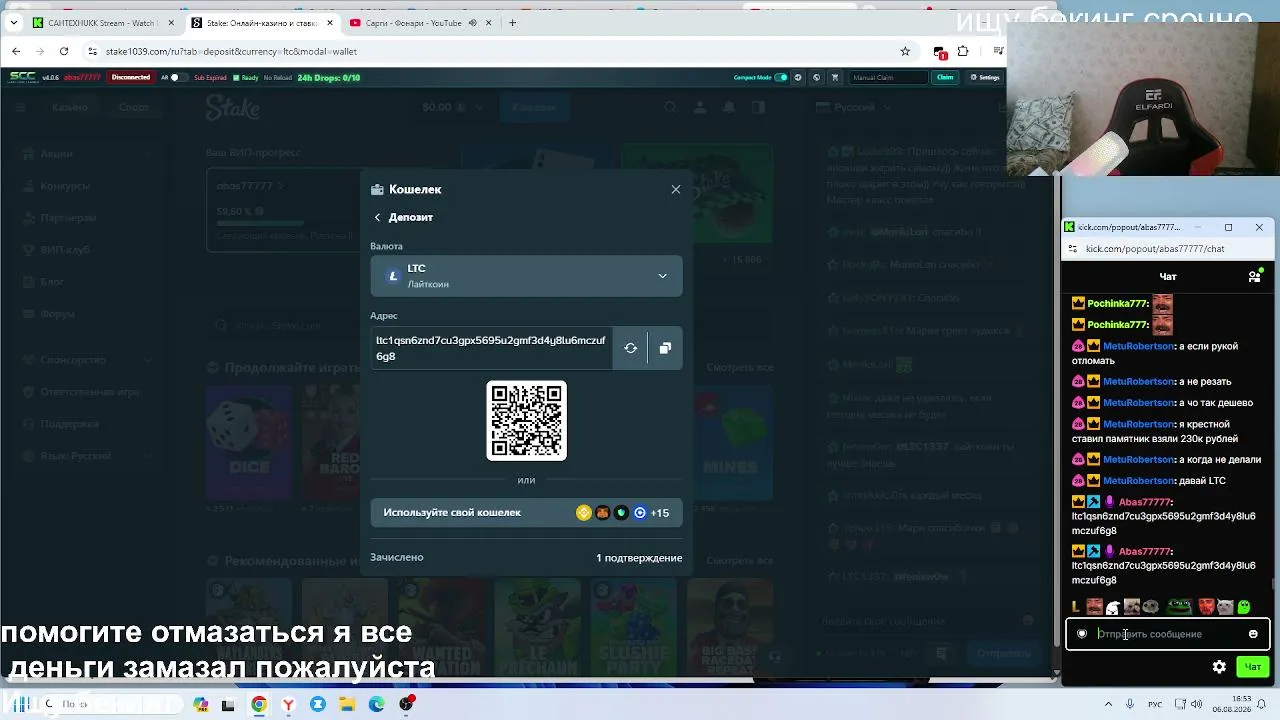Open SCC Settings
This screenshot has width=1280, height=720.
tap(984, 77)
